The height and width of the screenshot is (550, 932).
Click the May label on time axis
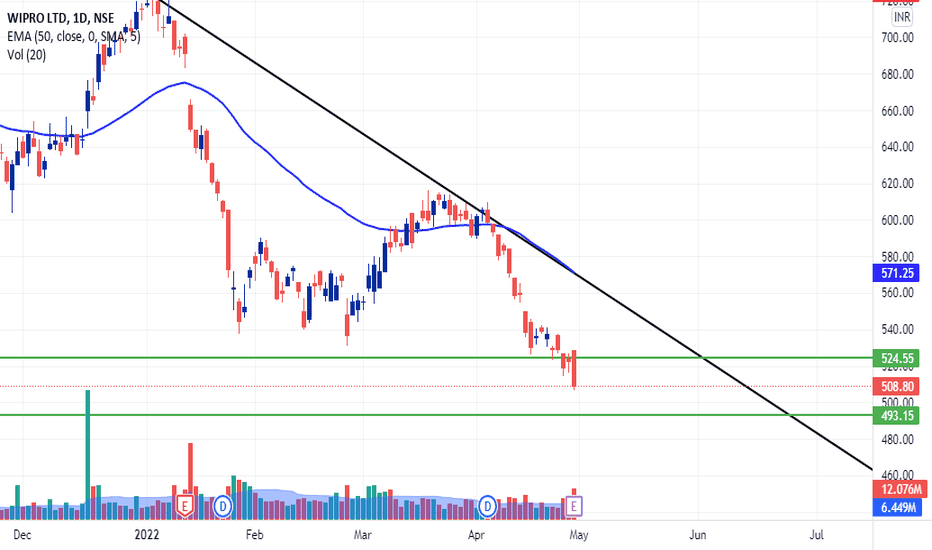tap(578, 535)
